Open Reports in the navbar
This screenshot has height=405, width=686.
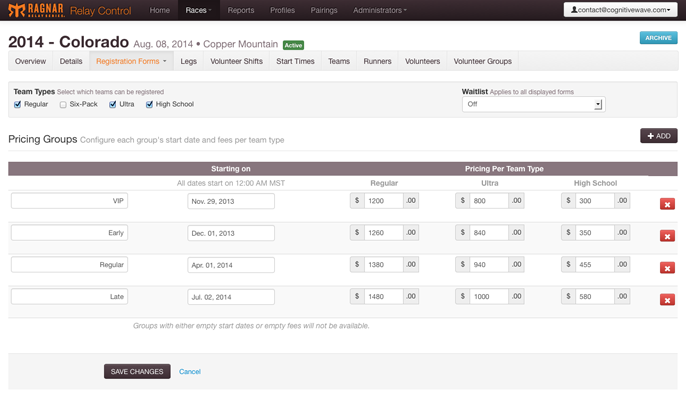[241, 10]
